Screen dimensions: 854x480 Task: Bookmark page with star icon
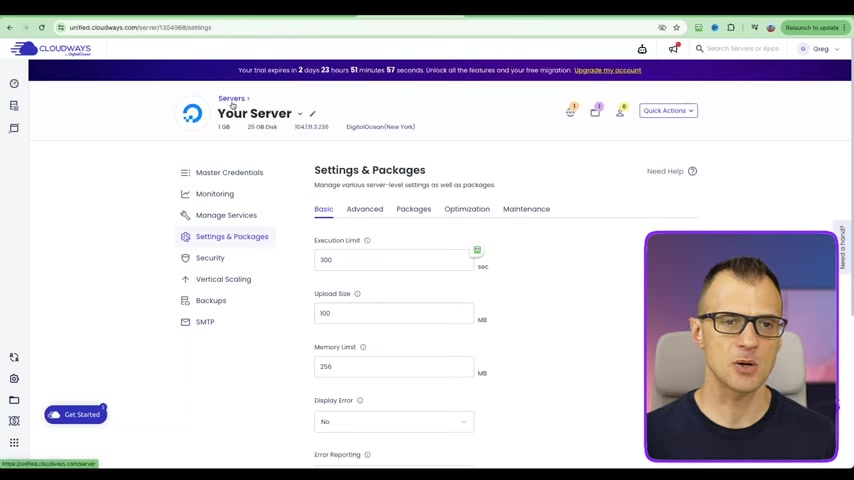click(676, 27)
